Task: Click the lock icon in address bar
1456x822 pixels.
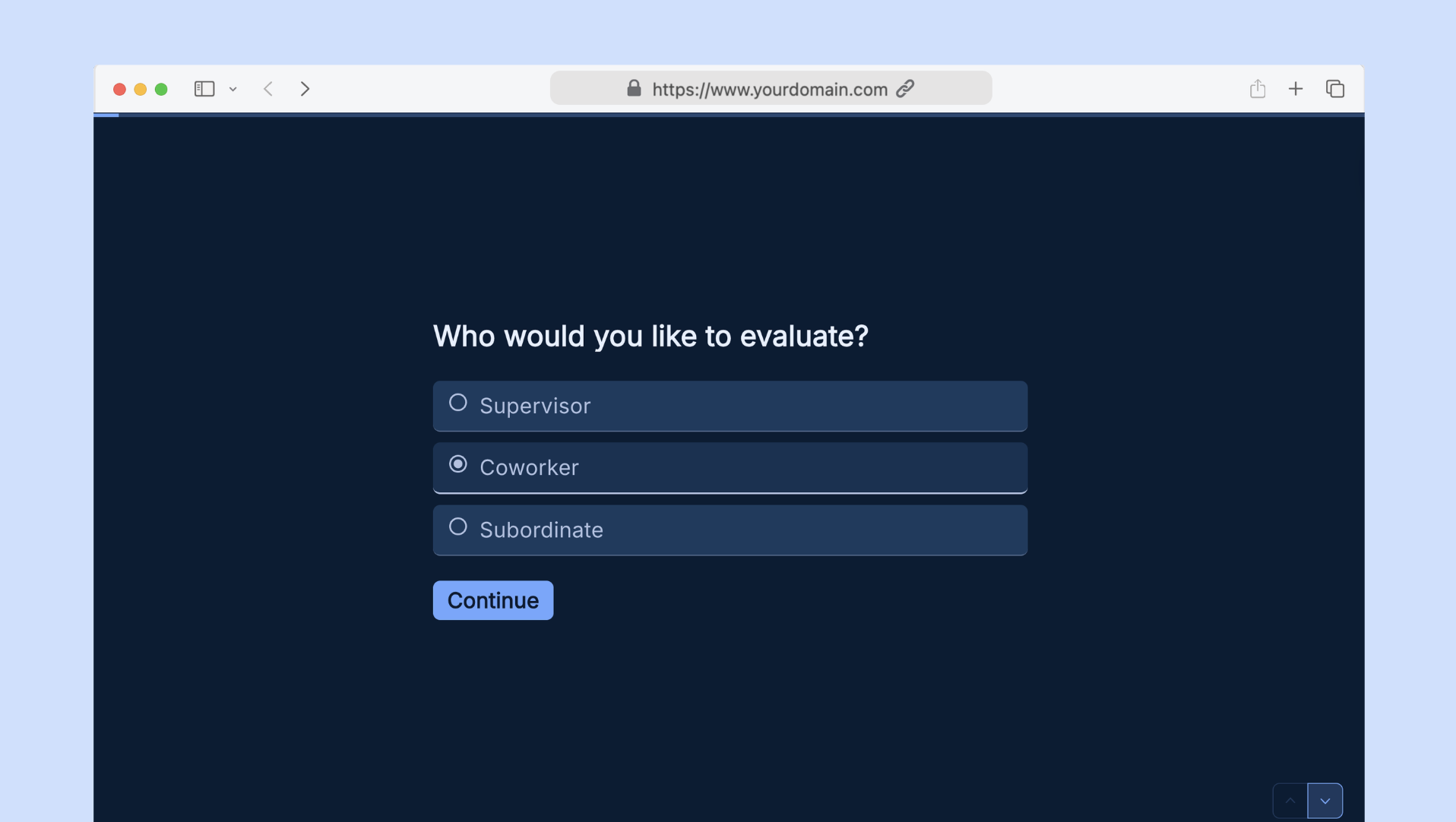Action: click(634, 88)
